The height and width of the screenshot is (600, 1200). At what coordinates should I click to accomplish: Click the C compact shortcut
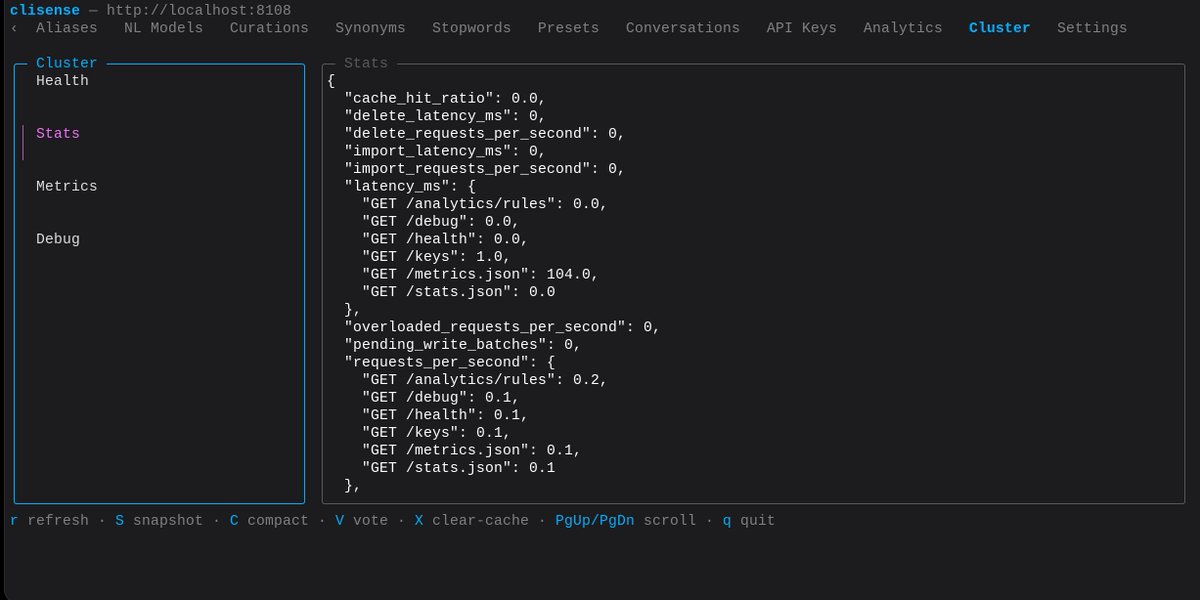(269, 521)
